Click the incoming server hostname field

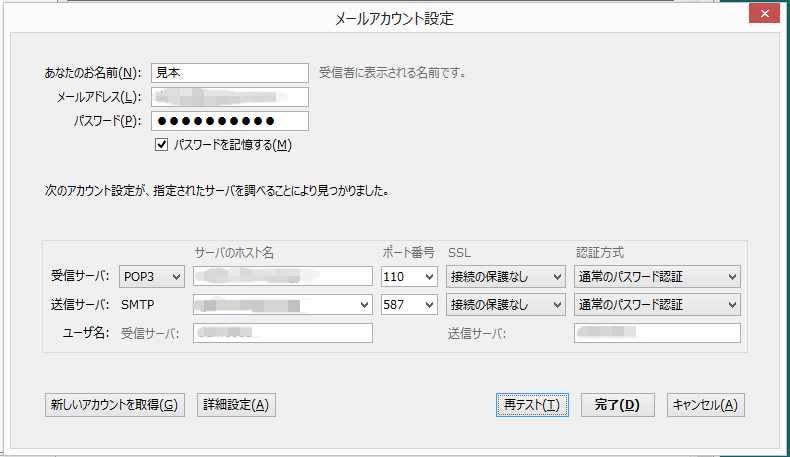pos(282,276)
